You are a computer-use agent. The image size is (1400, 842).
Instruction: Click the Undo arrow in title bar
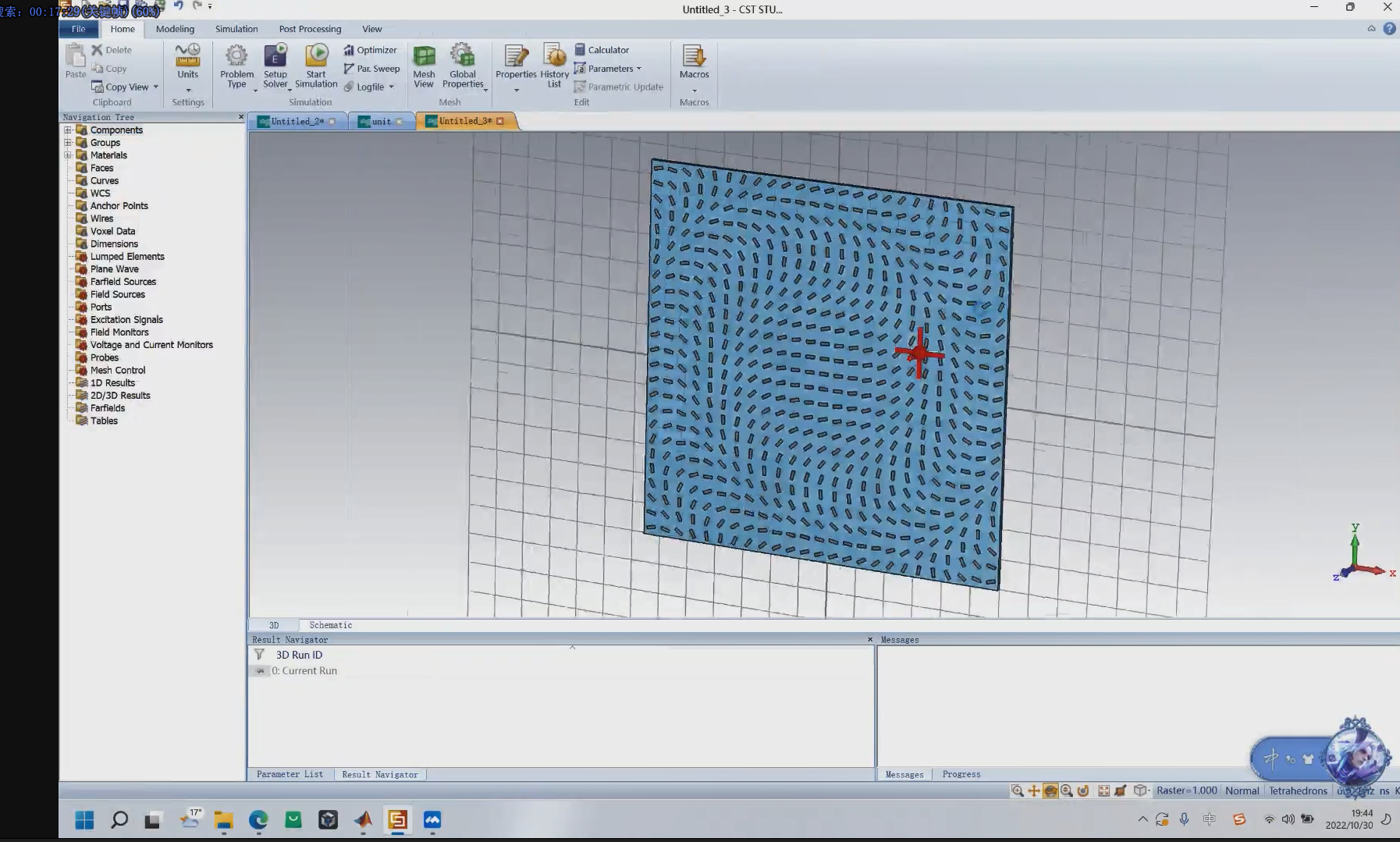[x=178, y=5]
